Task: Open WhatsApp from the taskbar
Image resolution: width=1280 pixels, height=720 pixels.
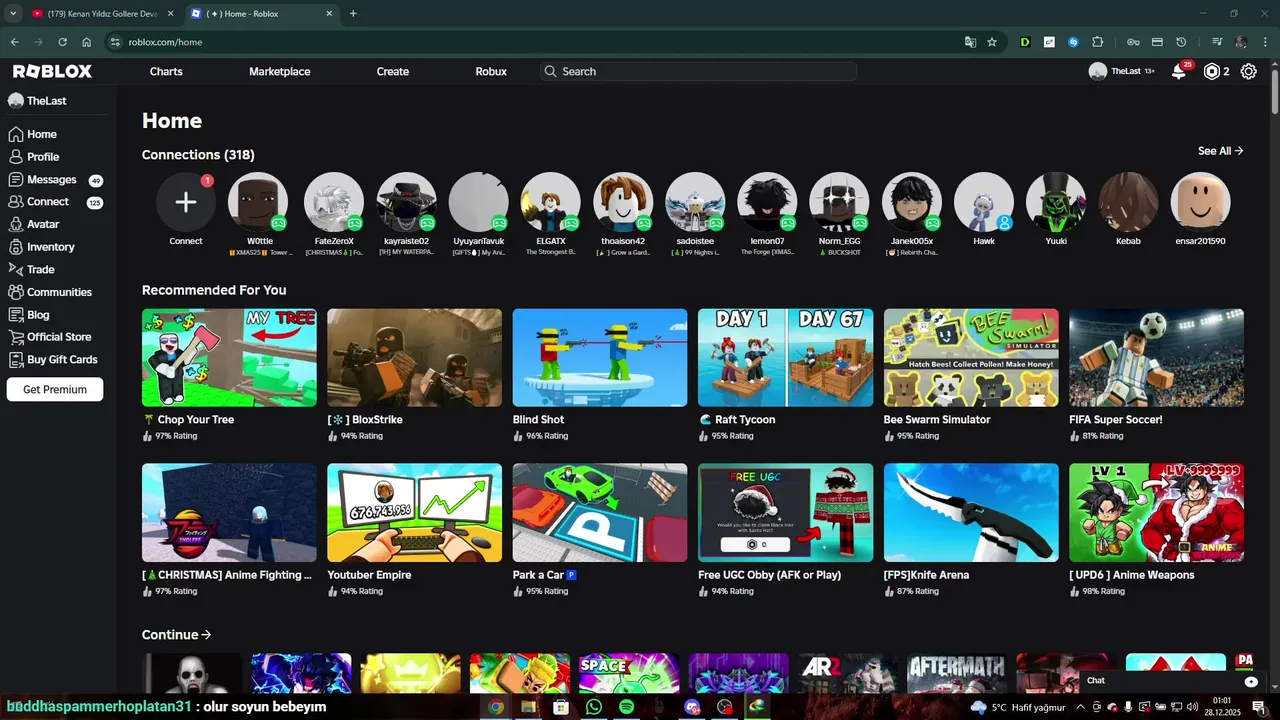Action: pos(594,707)
